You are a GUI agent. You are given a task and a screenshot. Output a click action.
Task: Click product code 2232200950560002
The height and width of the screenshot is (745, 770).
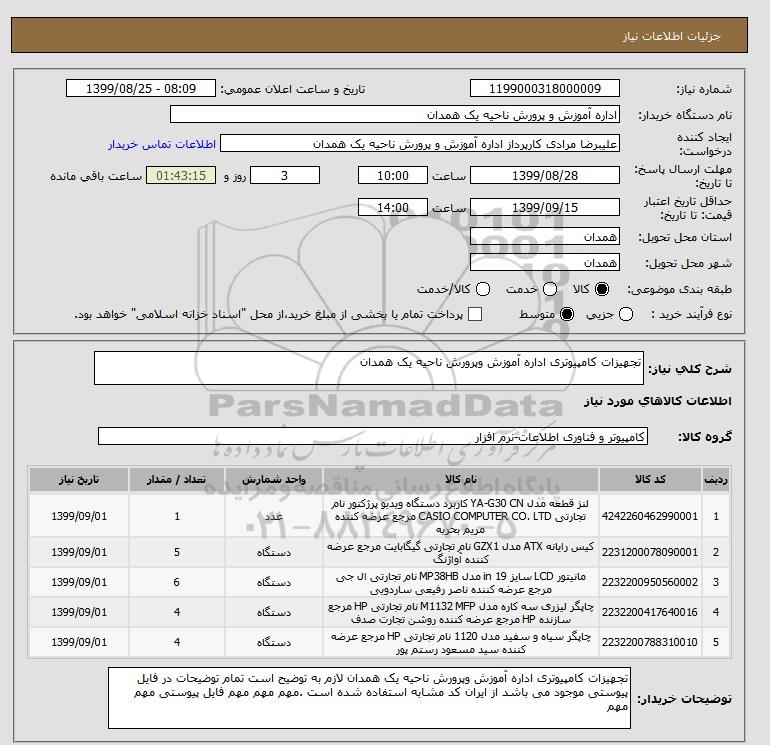click(650, 582)
